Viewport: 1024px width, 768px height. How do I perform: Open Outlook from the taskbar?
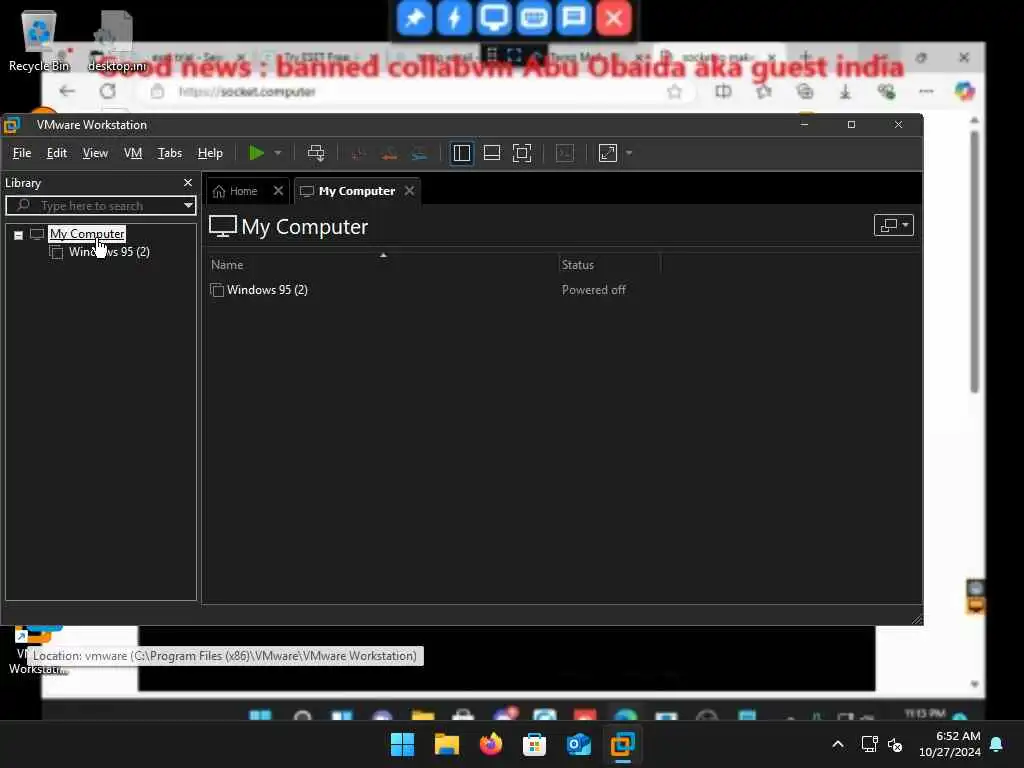[579, 744]
